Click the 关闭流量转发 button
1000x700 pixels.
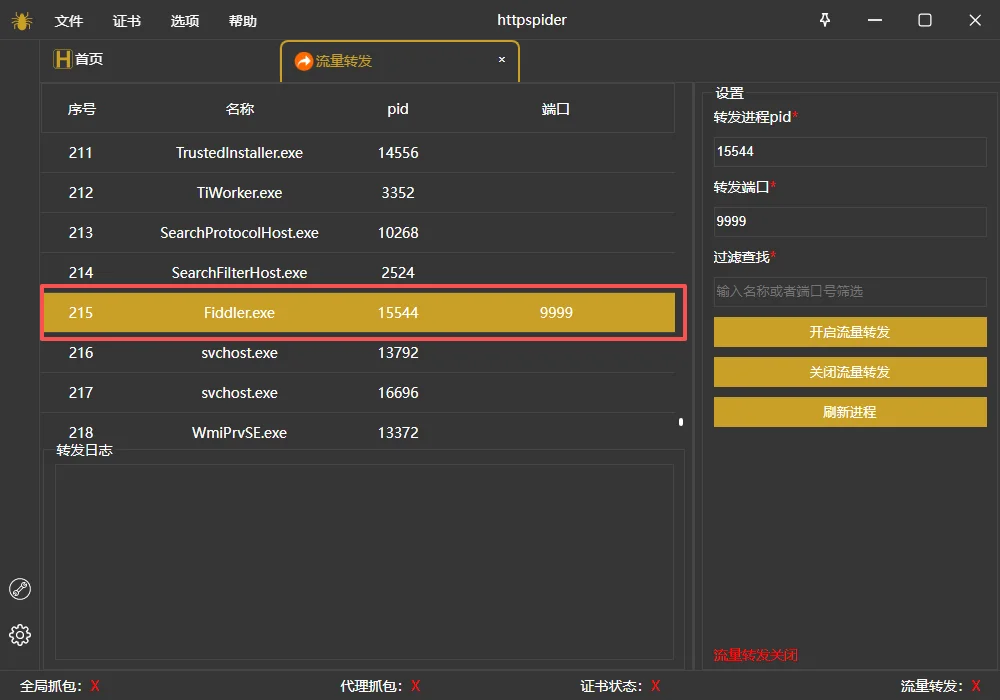click(x=850, y=372)
